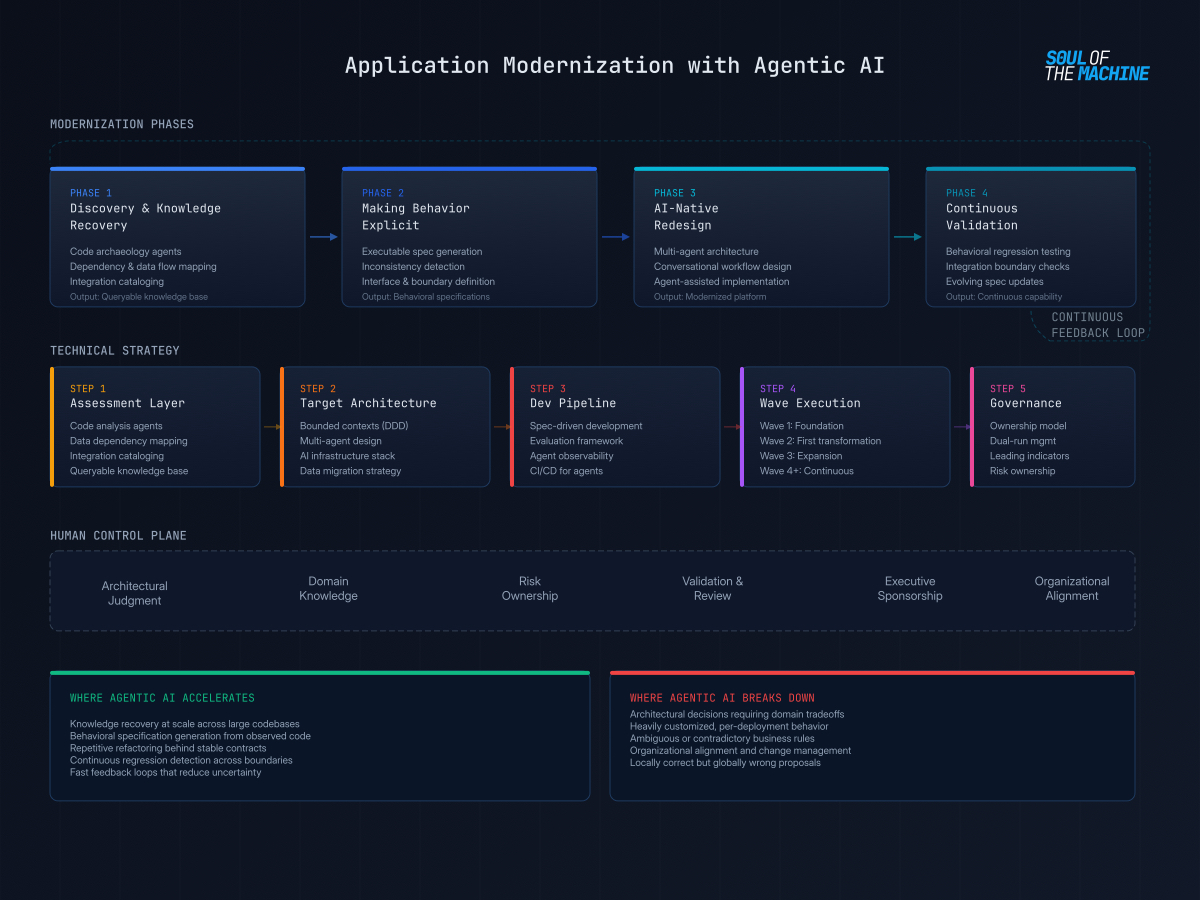
Task: Click 'Wave 3: Expansion' line
Action: tap(801, 456)
